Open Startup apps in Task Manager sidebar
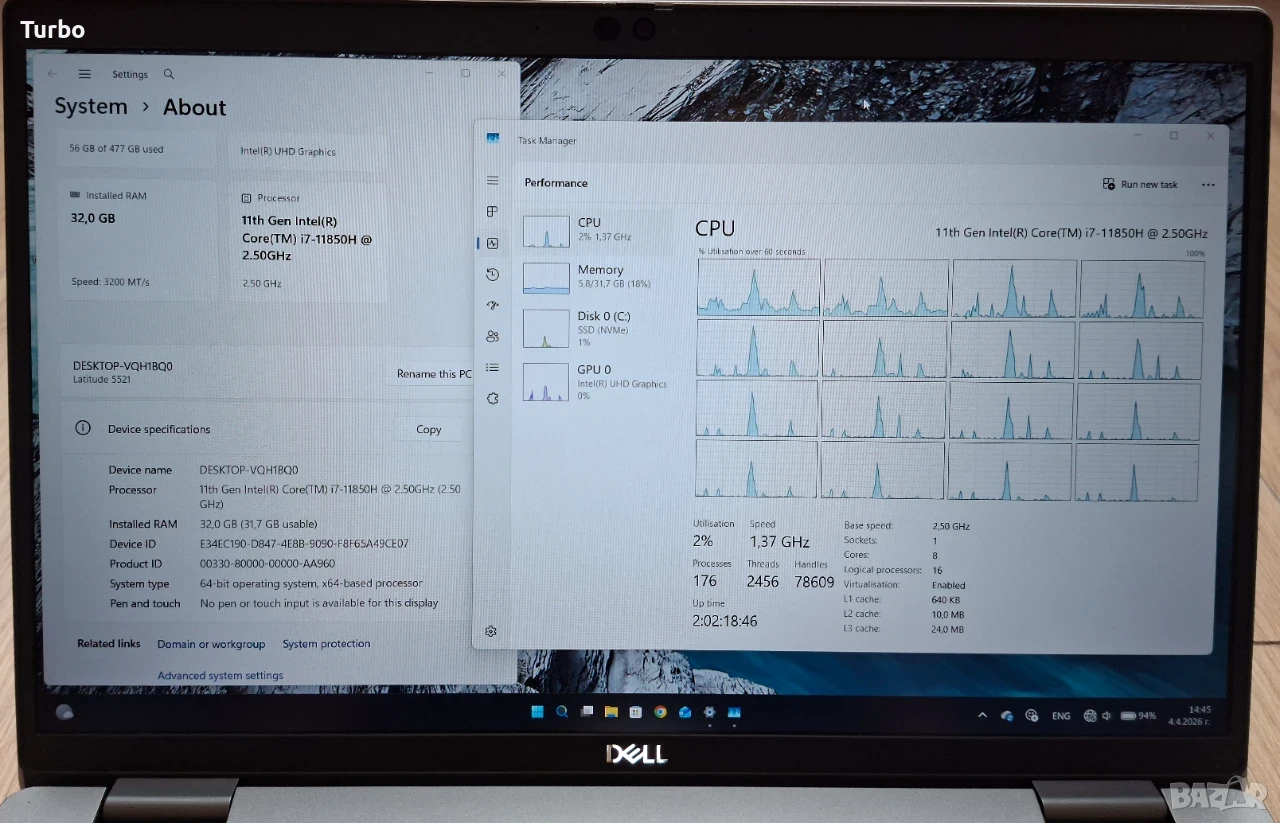The image size is (1280, 823). [x=492, y=305]
